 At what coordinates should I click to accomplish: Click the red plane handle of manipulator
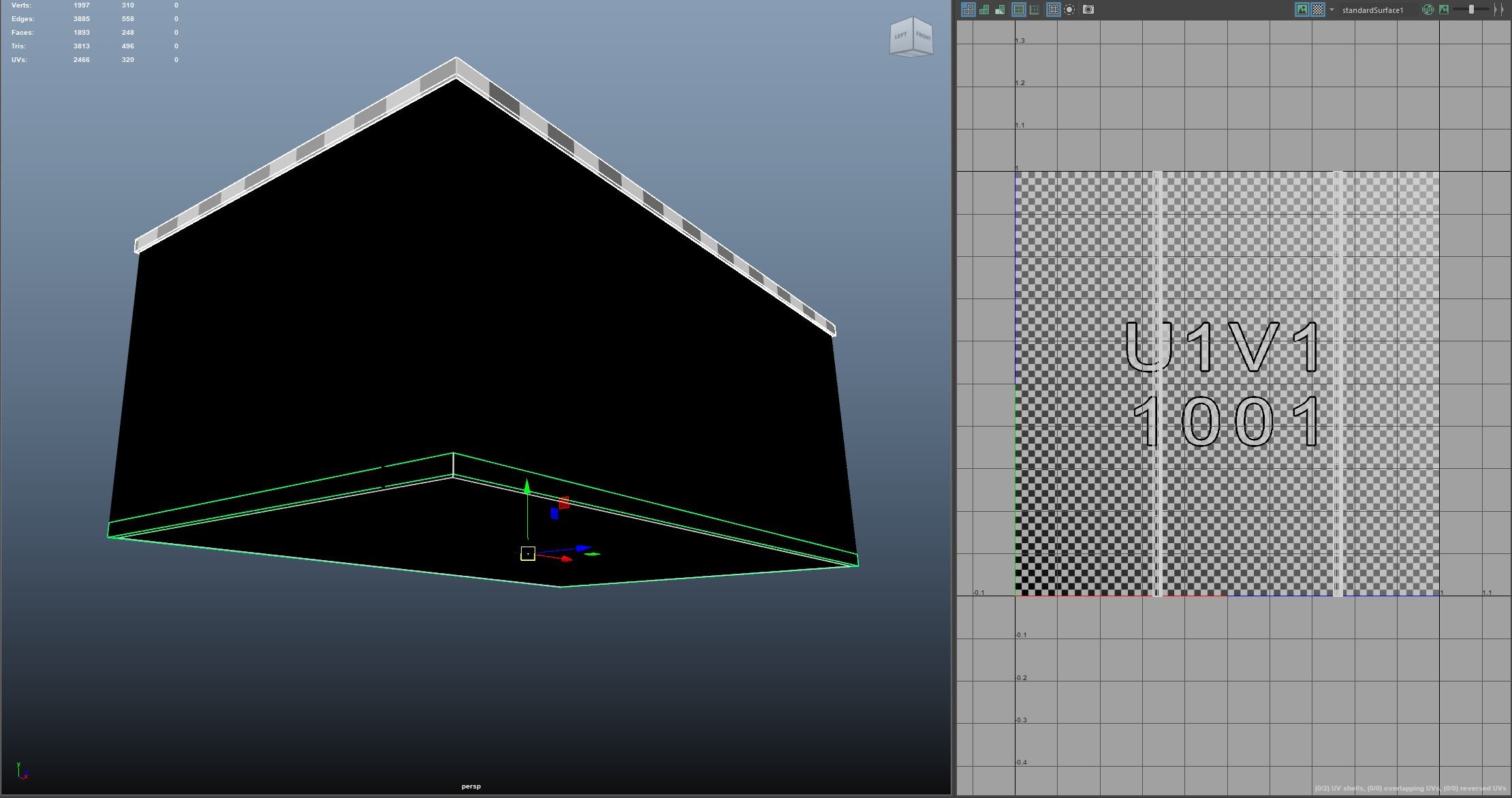click(x=564, y=503)
